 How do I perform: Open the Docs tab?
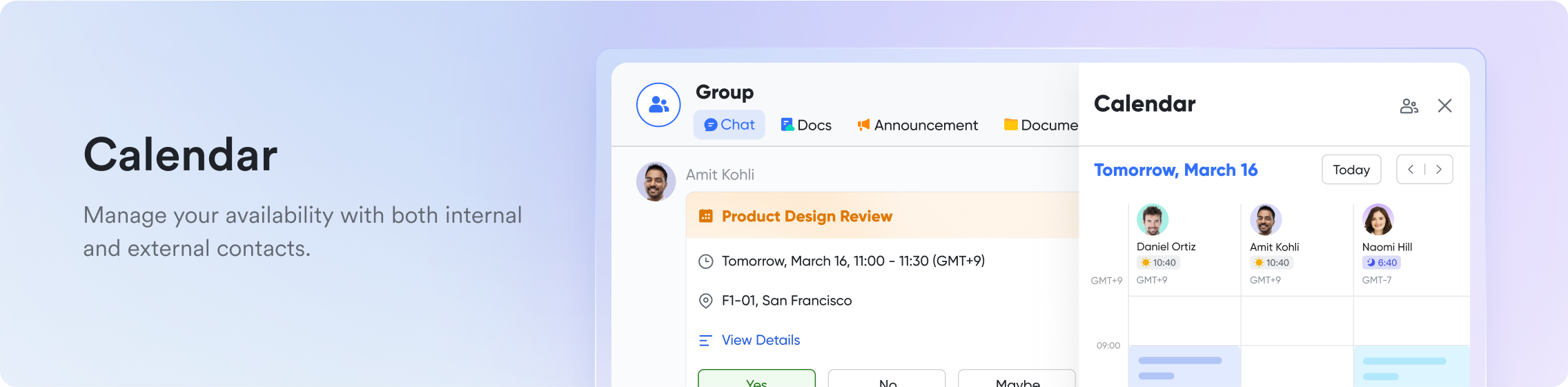tap(806, 125)
